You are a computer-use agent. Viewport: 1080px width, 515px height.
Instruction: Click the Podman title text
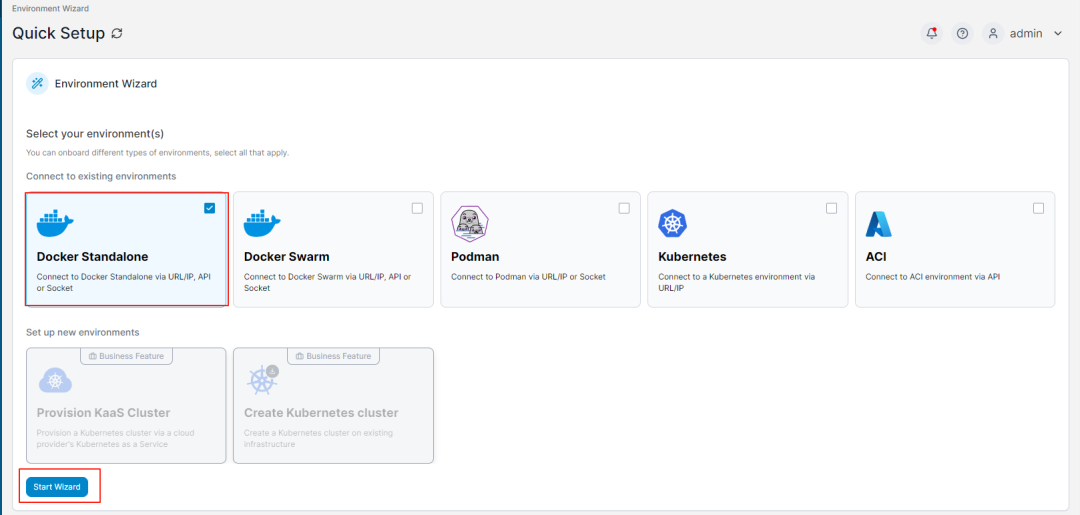coord(475,257)
